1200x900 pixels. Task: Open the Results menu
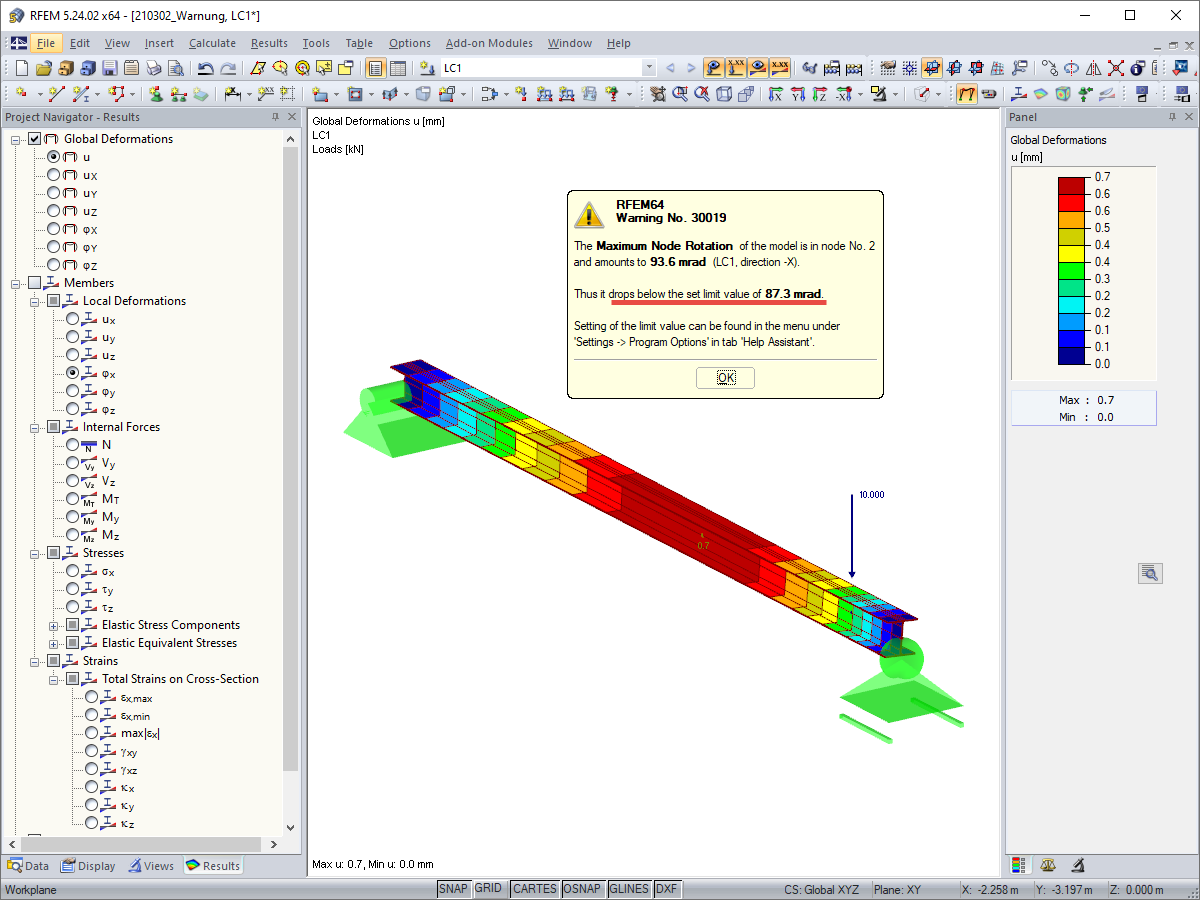click(x=269, y=43)
